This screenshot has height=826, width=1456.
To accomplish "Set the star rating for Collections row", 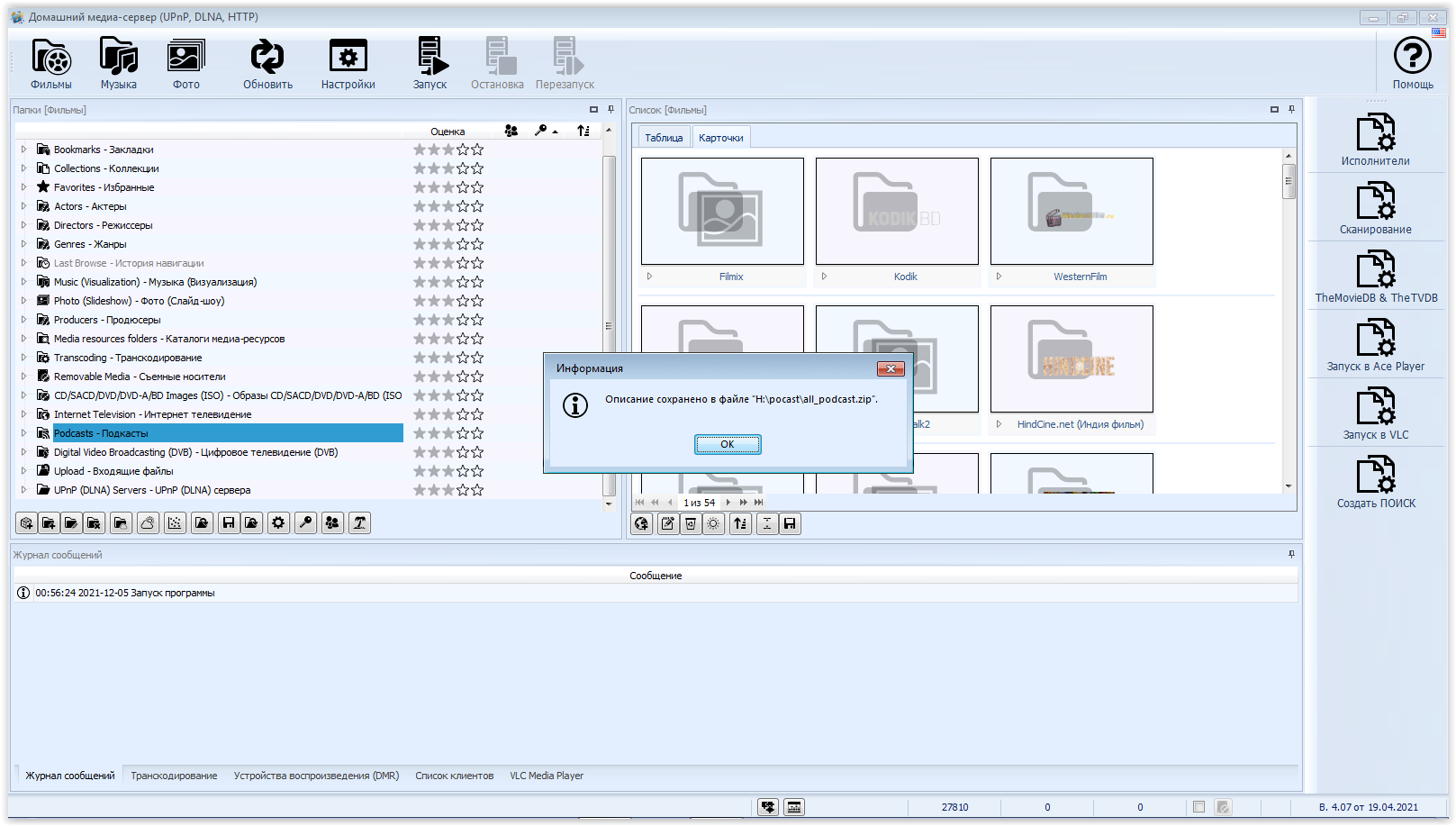I will click(x=448, y=168).
